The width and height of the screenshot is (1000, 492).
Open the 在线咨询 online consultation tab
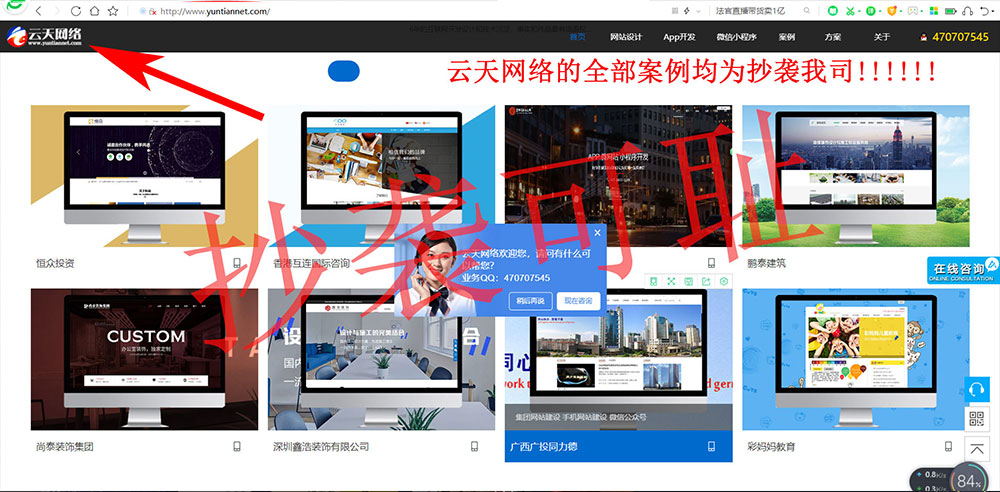coord(963,270)
